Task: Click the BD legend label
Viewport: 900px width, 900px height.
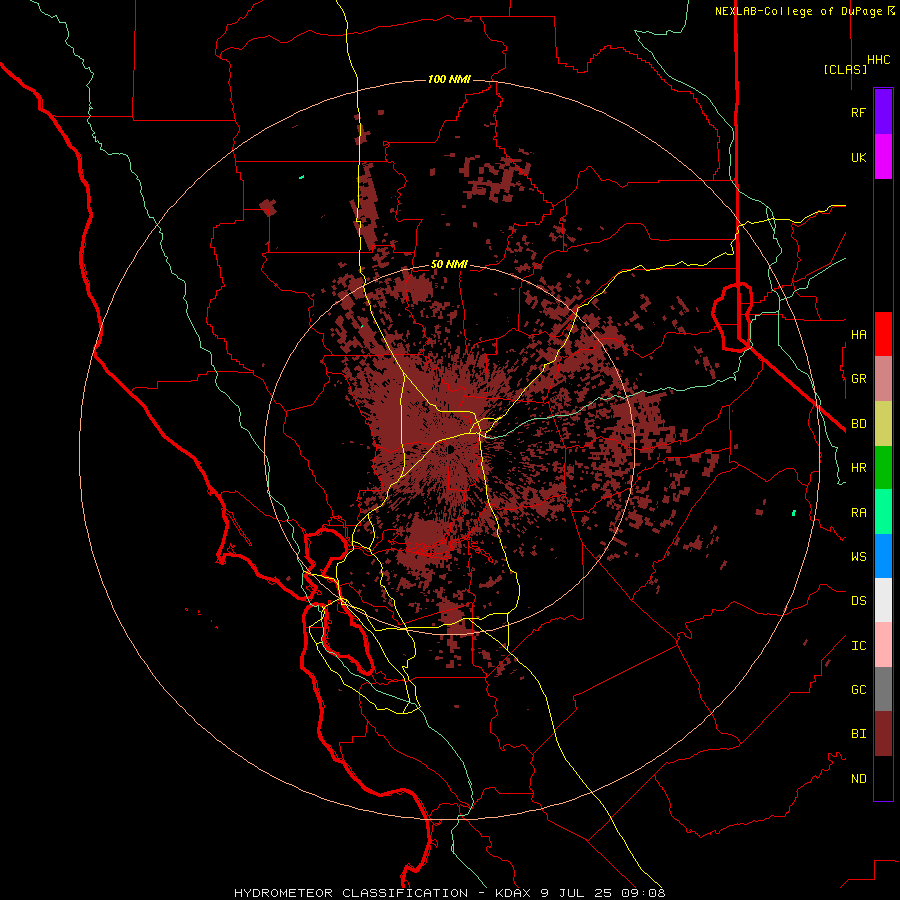Action: (x=858, y=424)
